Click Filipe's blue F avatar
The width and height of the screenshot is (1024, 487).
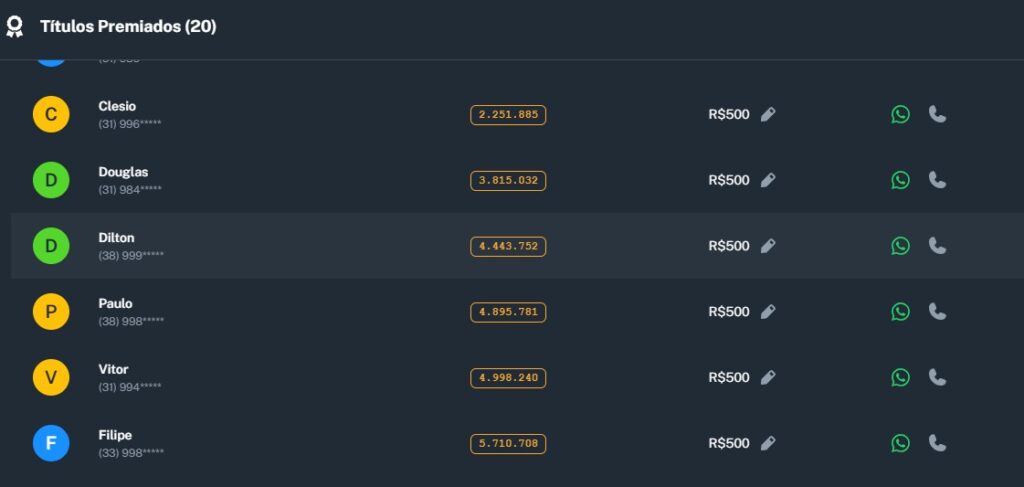[x=51, y=444]
